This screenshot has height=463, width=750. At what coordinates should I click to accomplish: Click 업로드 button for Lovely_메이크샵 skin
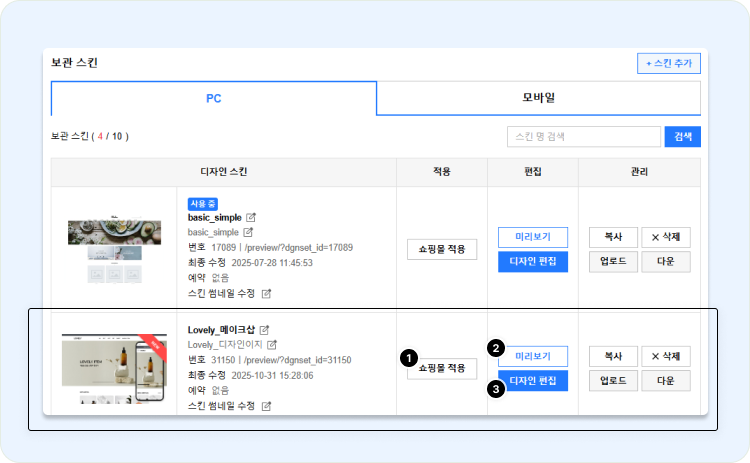coord(612,381)
